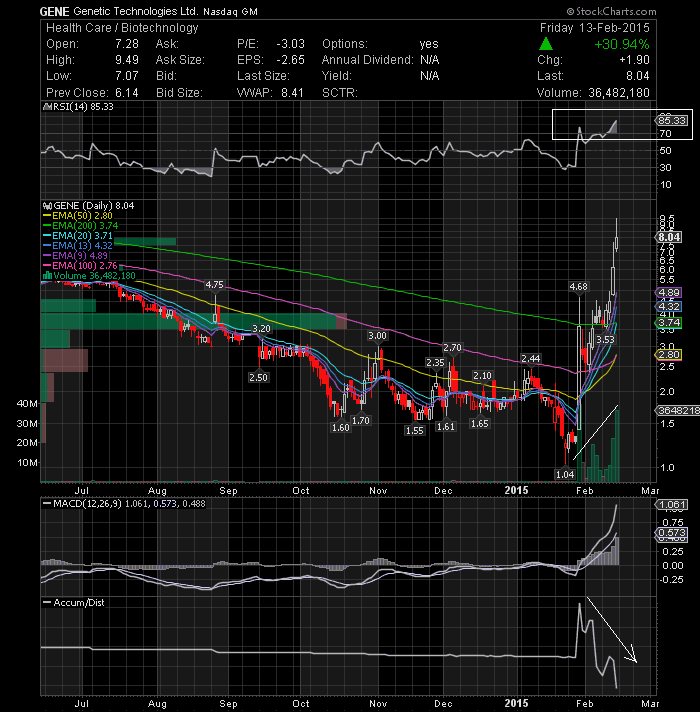
Task: Click the 4.89 EMA tag on right axis
Action: pyautogui.click(x=668, y=293)
